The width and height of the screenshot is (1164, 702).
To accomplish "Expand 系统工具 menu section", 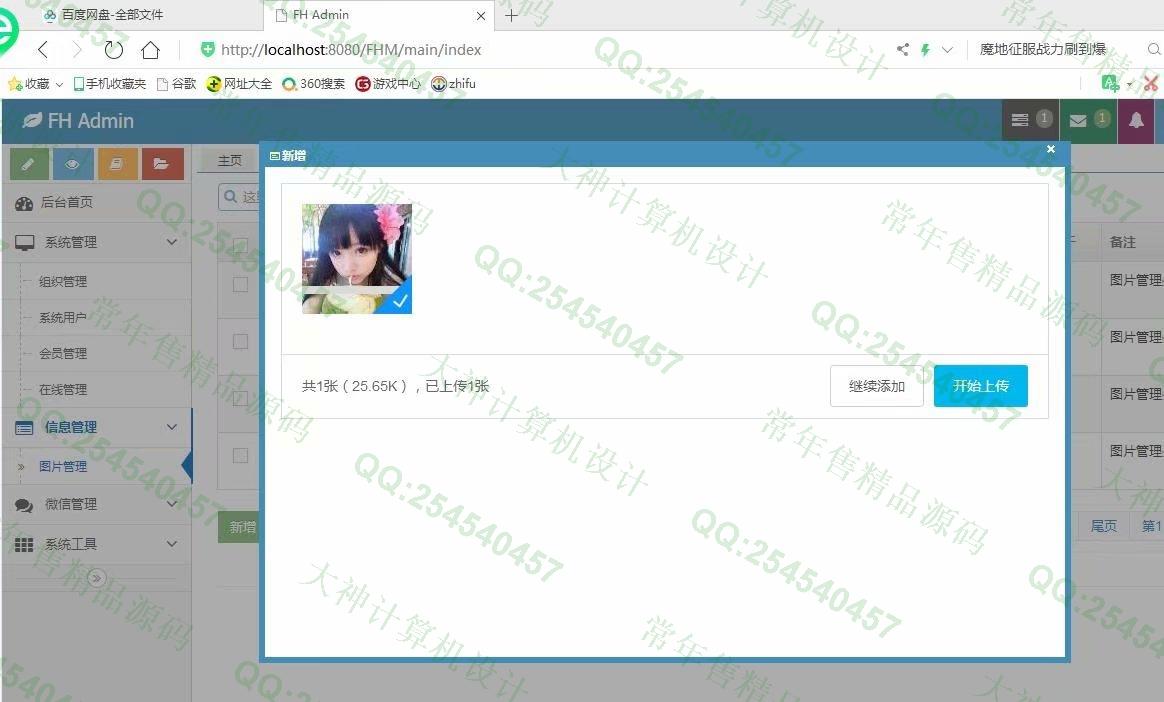I will pyautogui.click(x=96, y=544).
